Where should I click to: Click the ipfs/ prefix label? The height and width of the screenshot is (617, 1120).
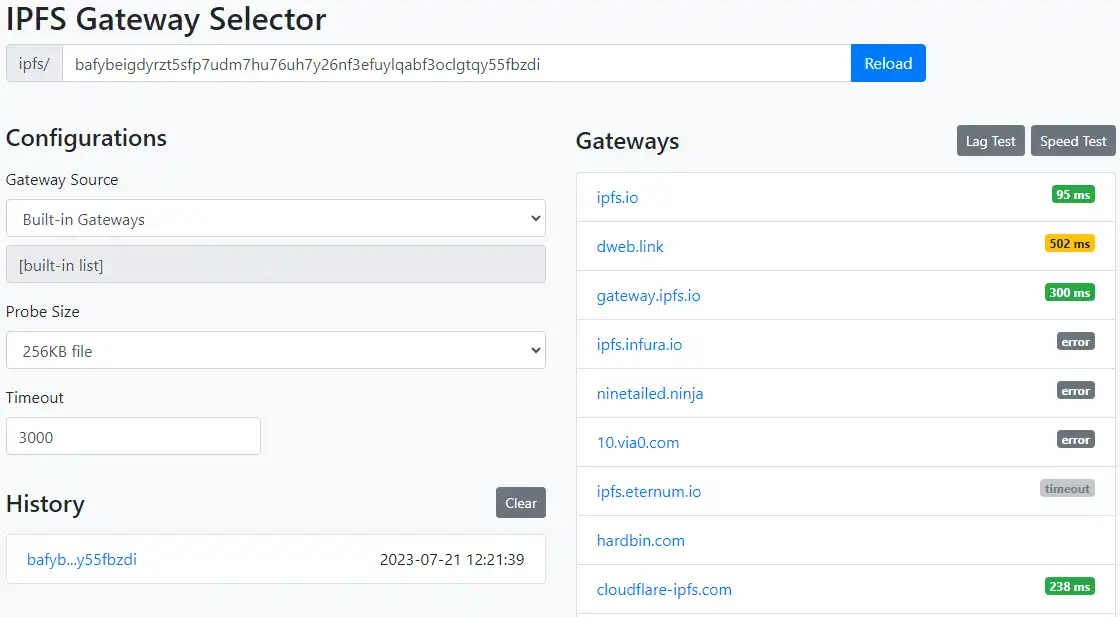click(34, 64)
